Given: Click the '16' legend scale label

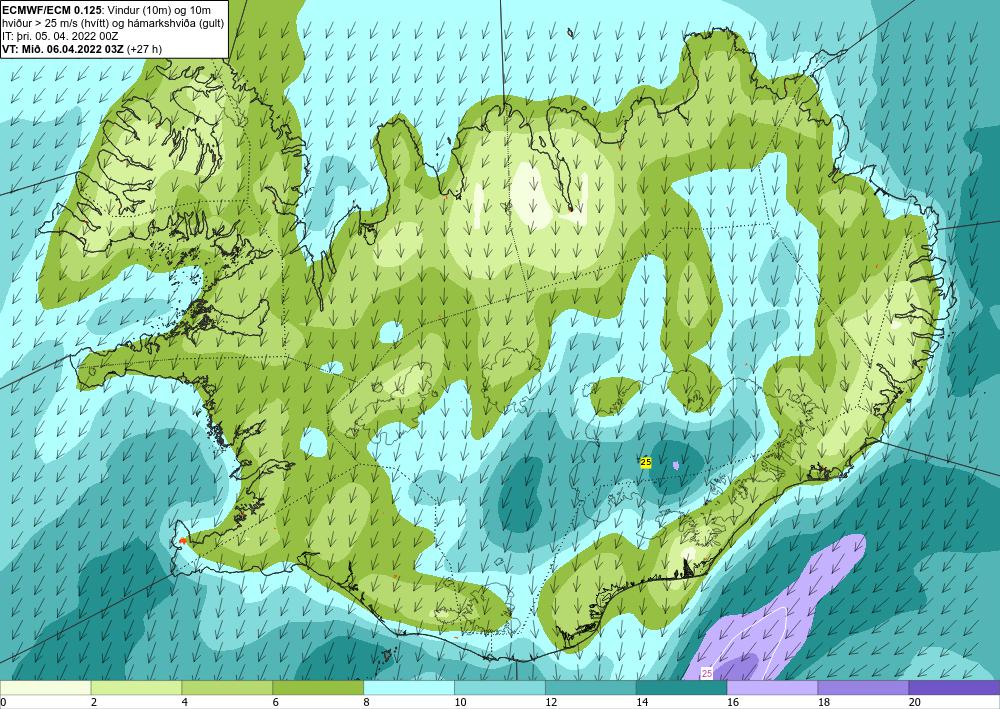Looking at the screenshot, I should pos(733,702).
